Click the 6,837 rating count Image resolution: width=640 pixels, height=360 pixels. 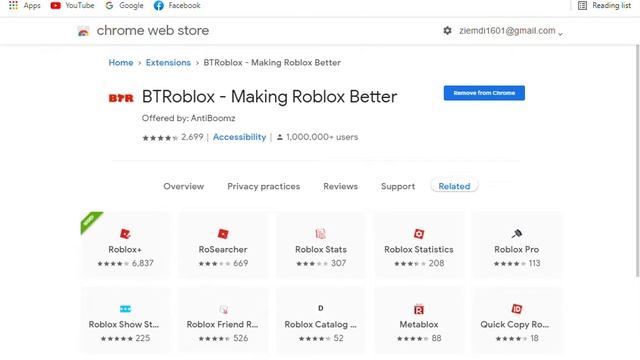142,263
